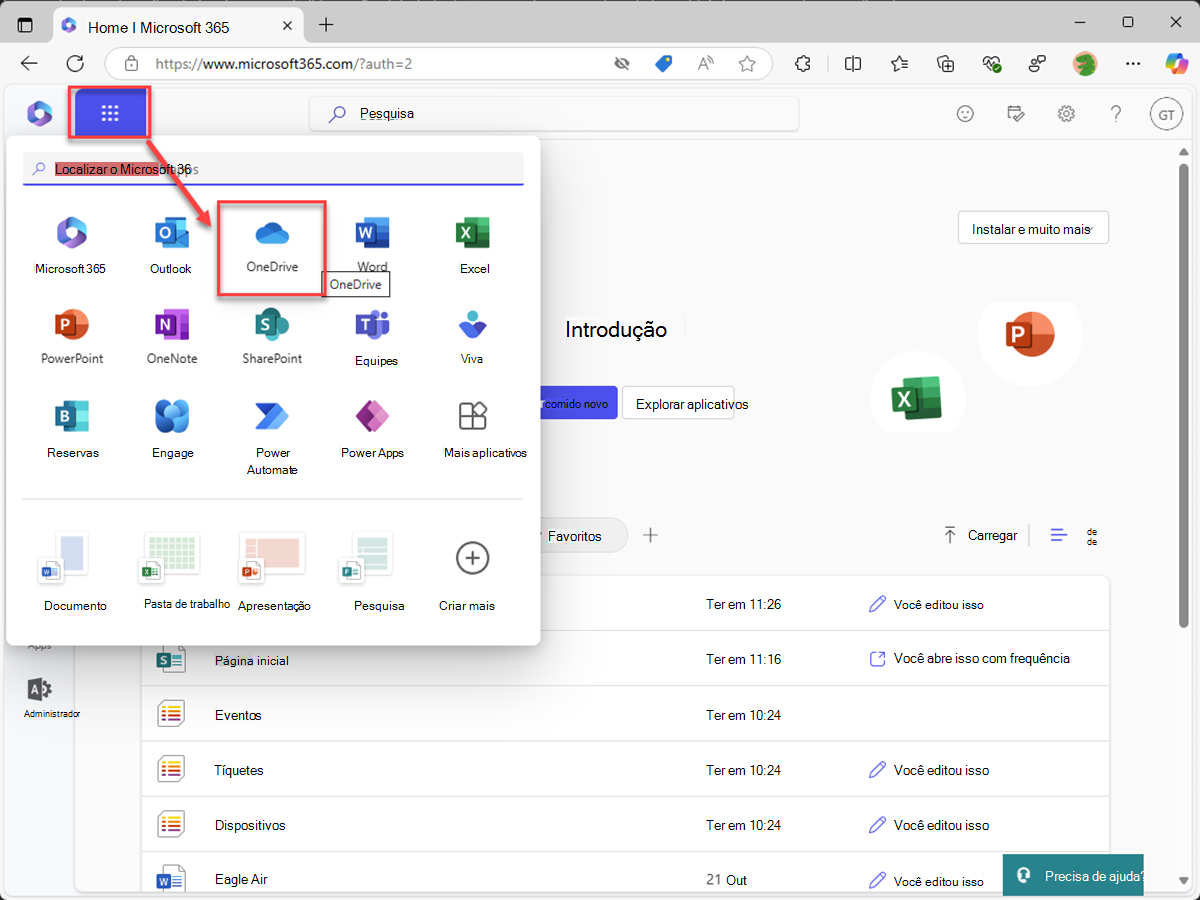Launch Viva from the app grid
Viewport: 1200px width, 900px height.
[x=472, y=336]
